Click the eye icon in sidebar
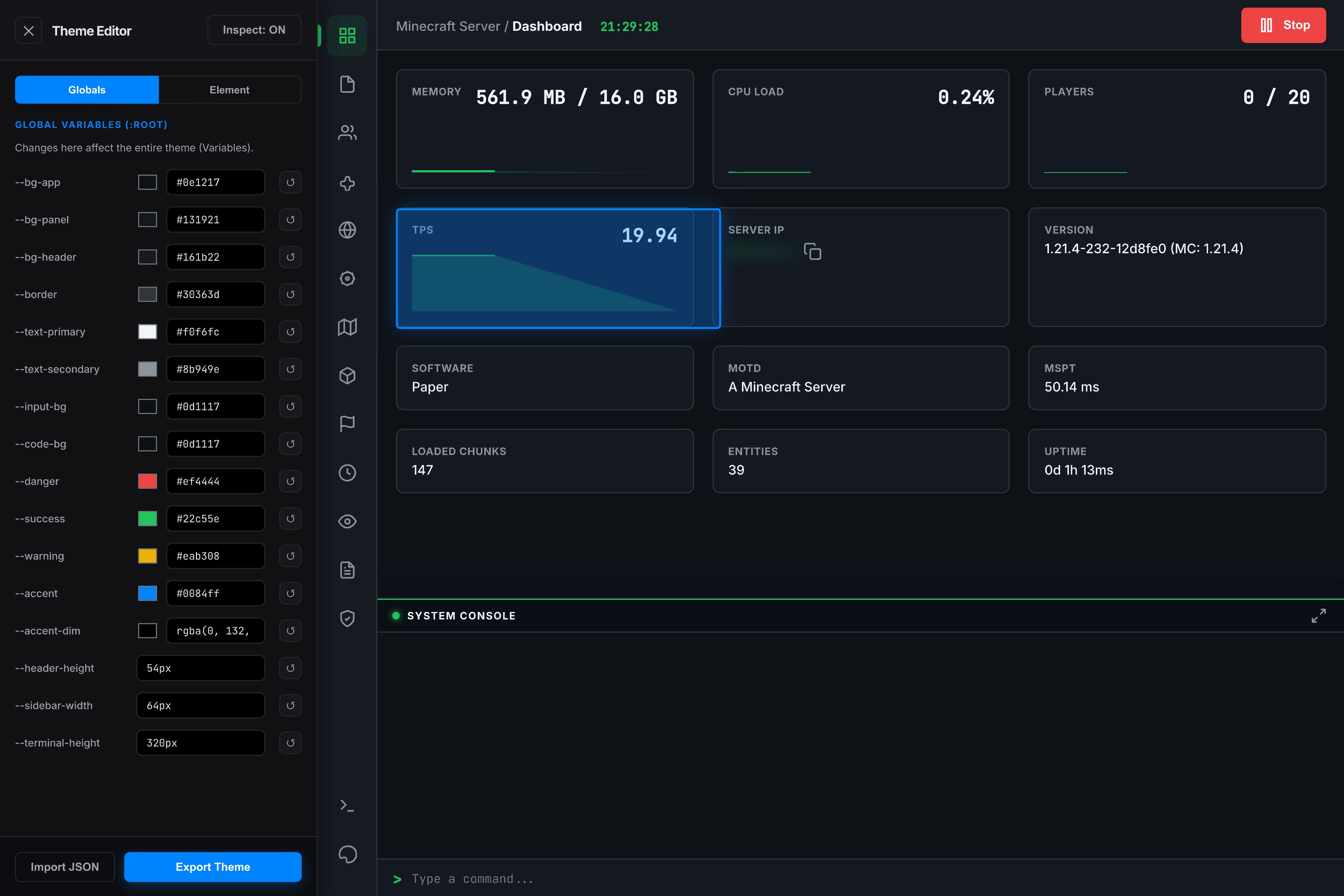This screenshot has width=1344, height=896. point(347,521)
